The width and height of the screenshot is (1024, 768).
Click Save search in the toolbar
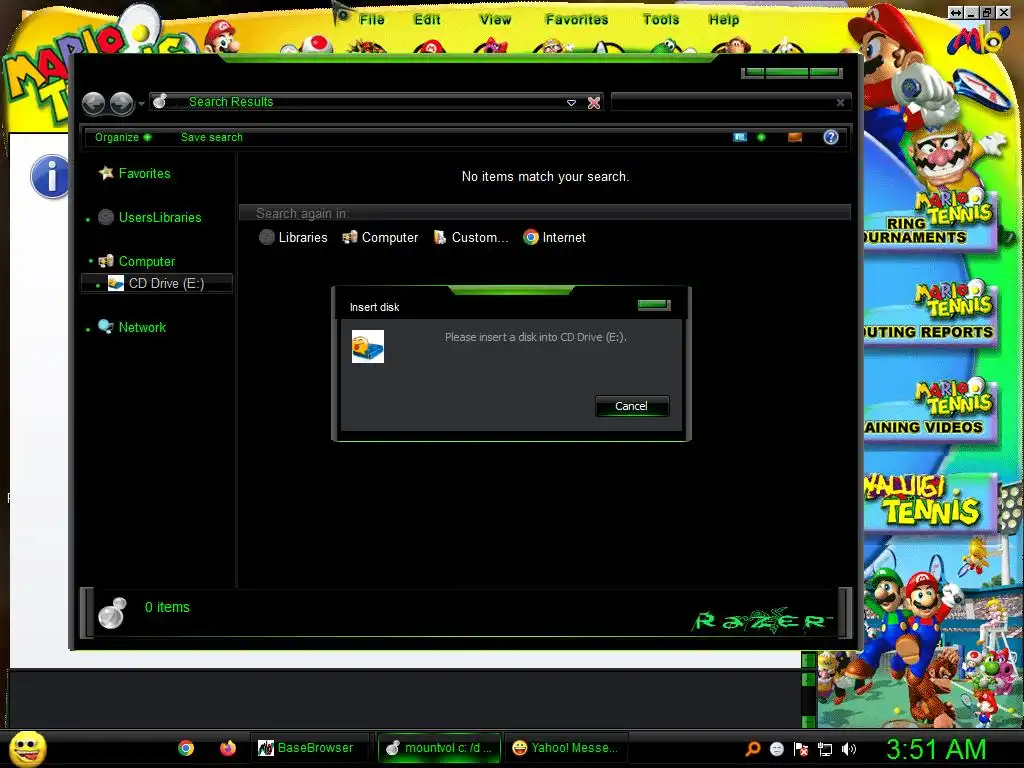pyautogui.click(x=212, y=137)
